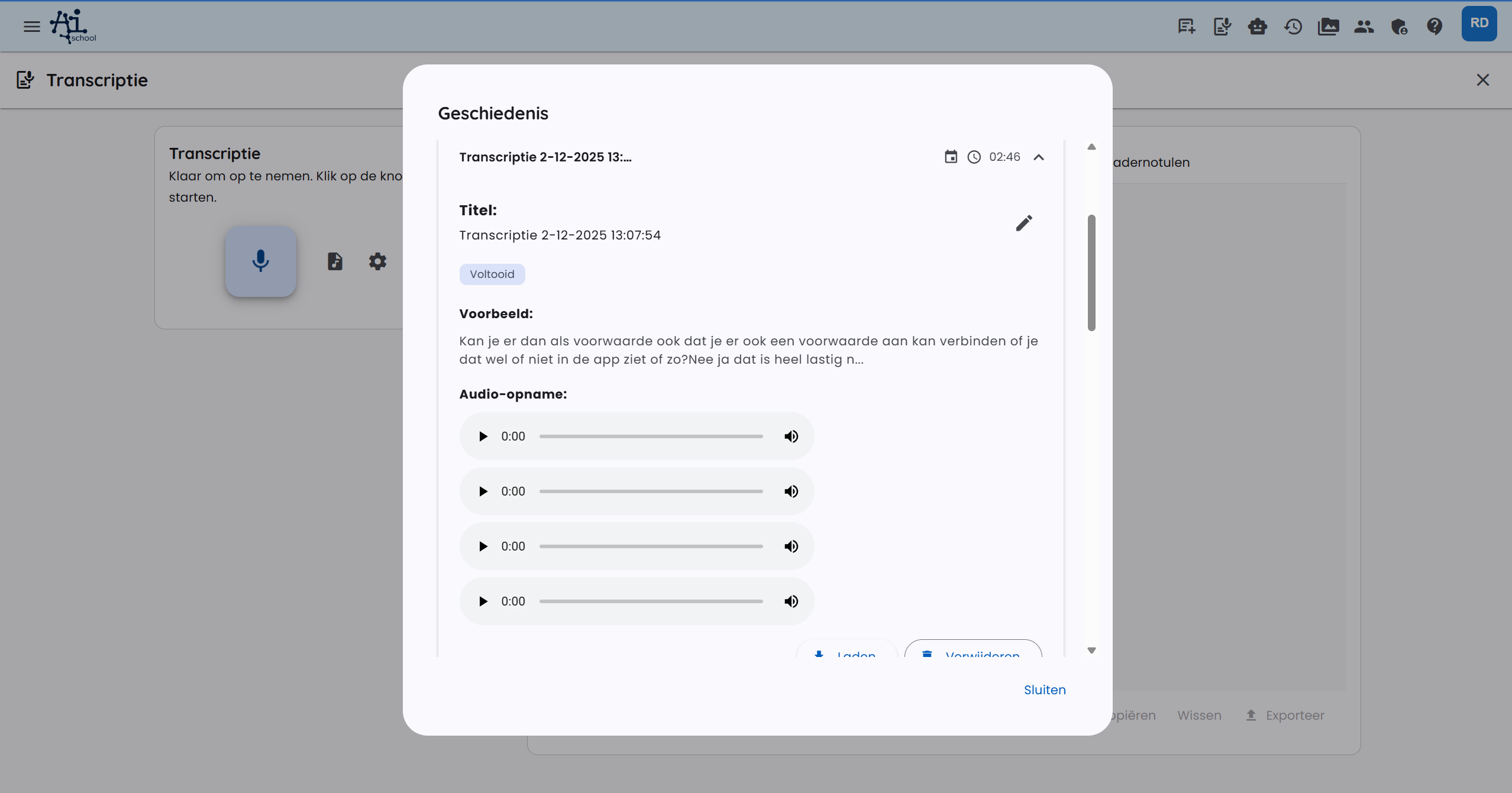
Task: Open the history clock icon in header
Action: (x=1293, y=26)
